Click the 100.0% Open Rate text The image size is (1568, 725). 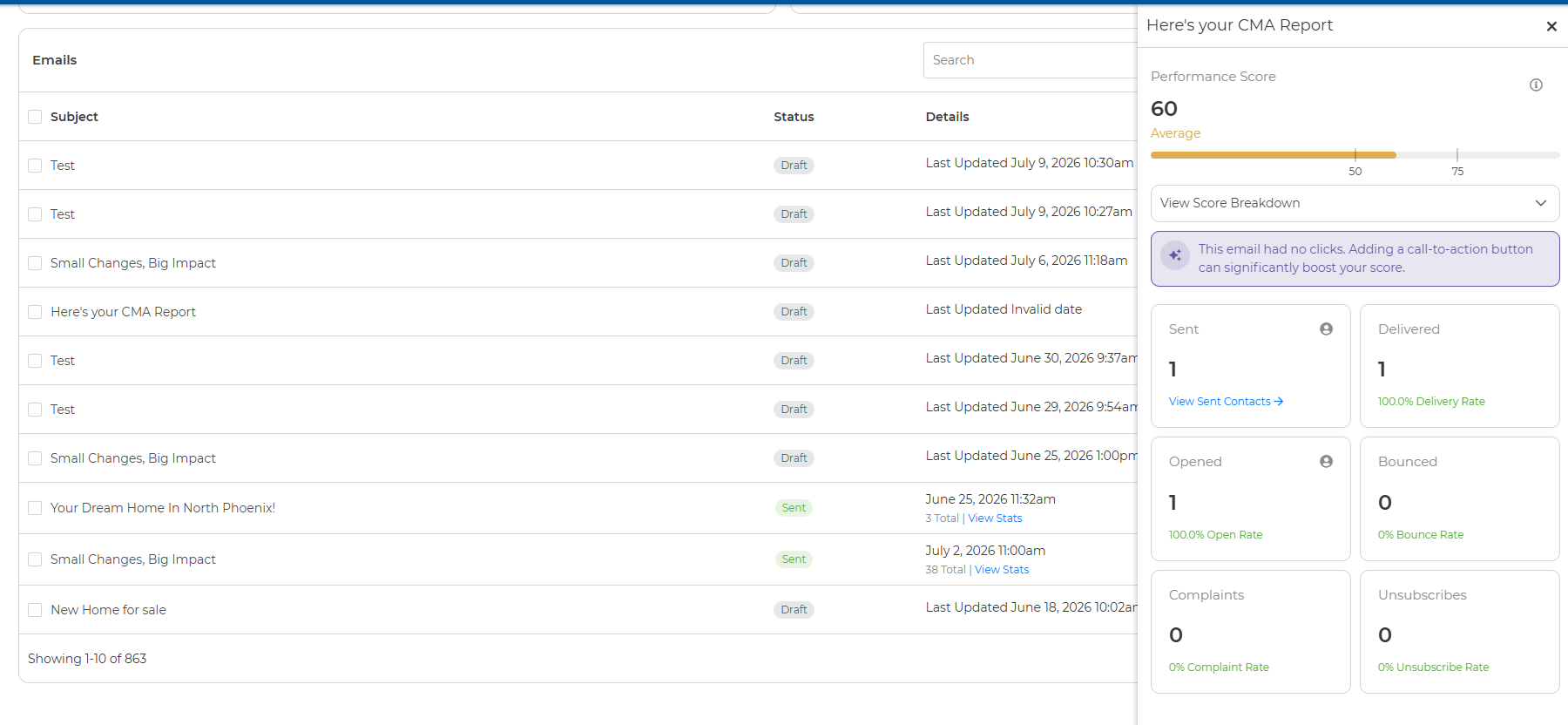1215,534
